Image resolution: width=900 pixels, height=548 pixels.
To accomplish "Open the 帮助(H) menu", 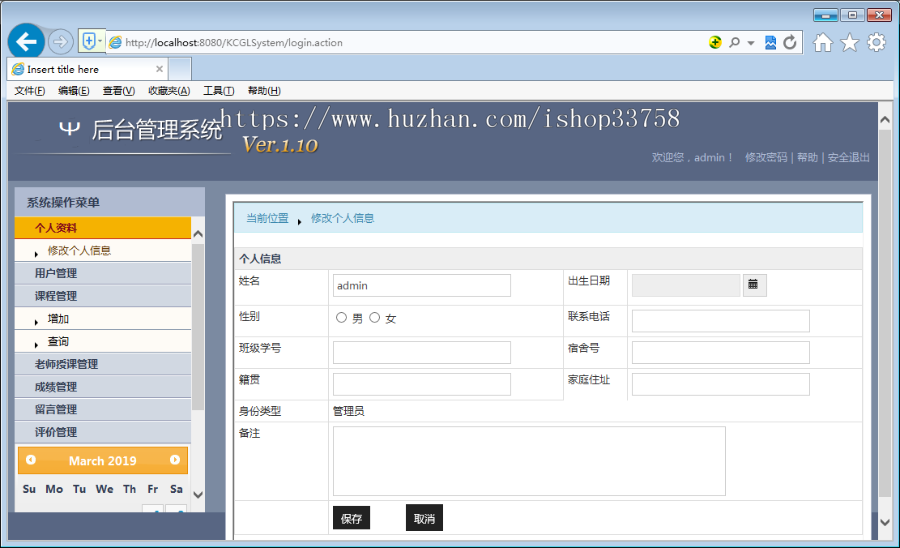I will (x=264, y=91).
